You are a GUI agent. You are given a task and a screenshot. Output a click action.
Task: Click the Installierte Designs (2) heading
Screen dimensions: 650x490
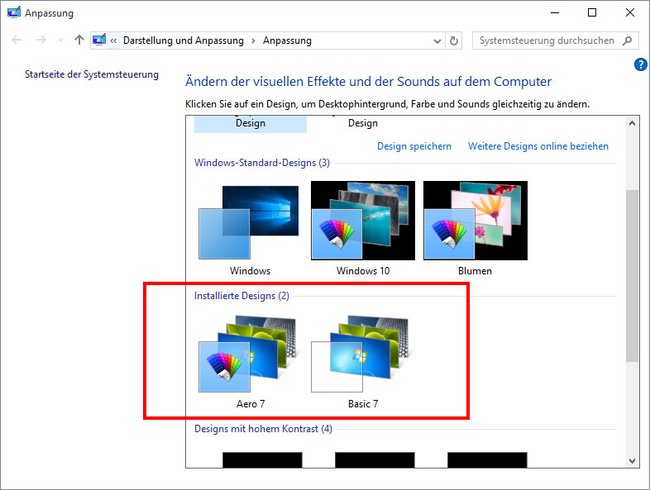coord(242,296)
